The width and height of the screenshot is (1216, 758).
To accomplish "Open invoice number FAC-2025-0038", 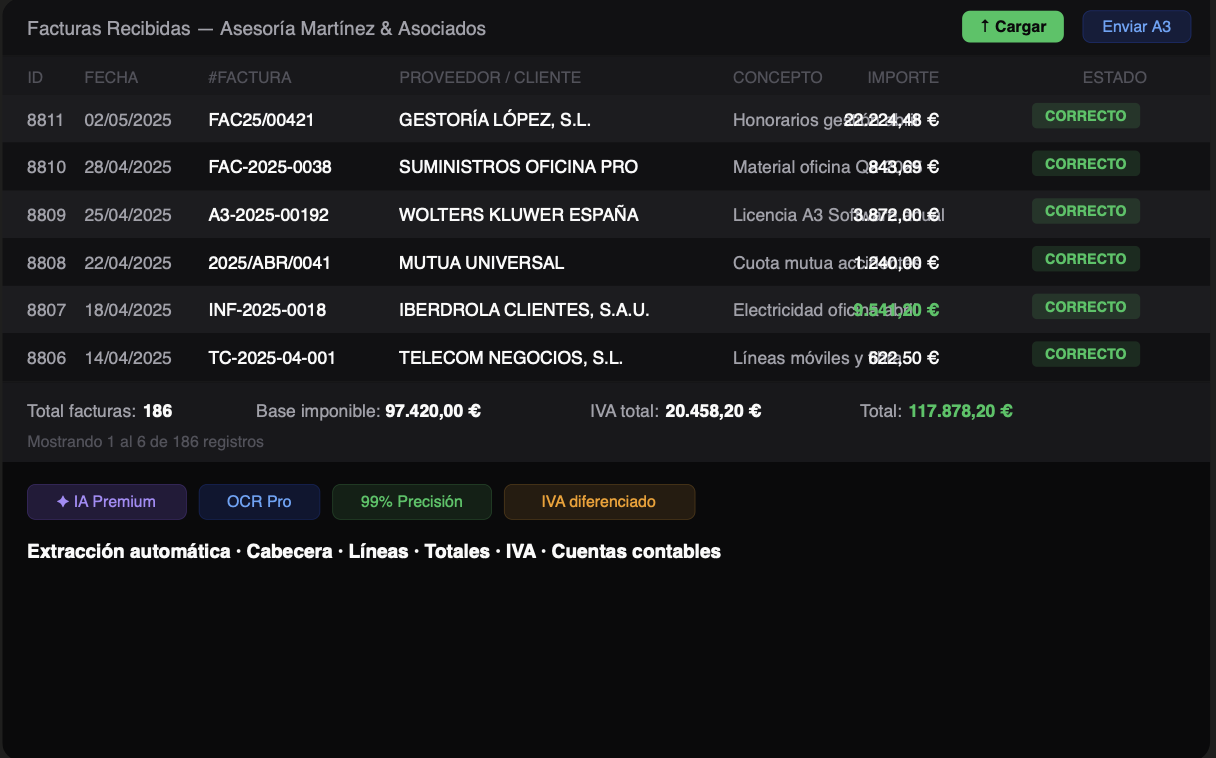I will pos(270,167).
